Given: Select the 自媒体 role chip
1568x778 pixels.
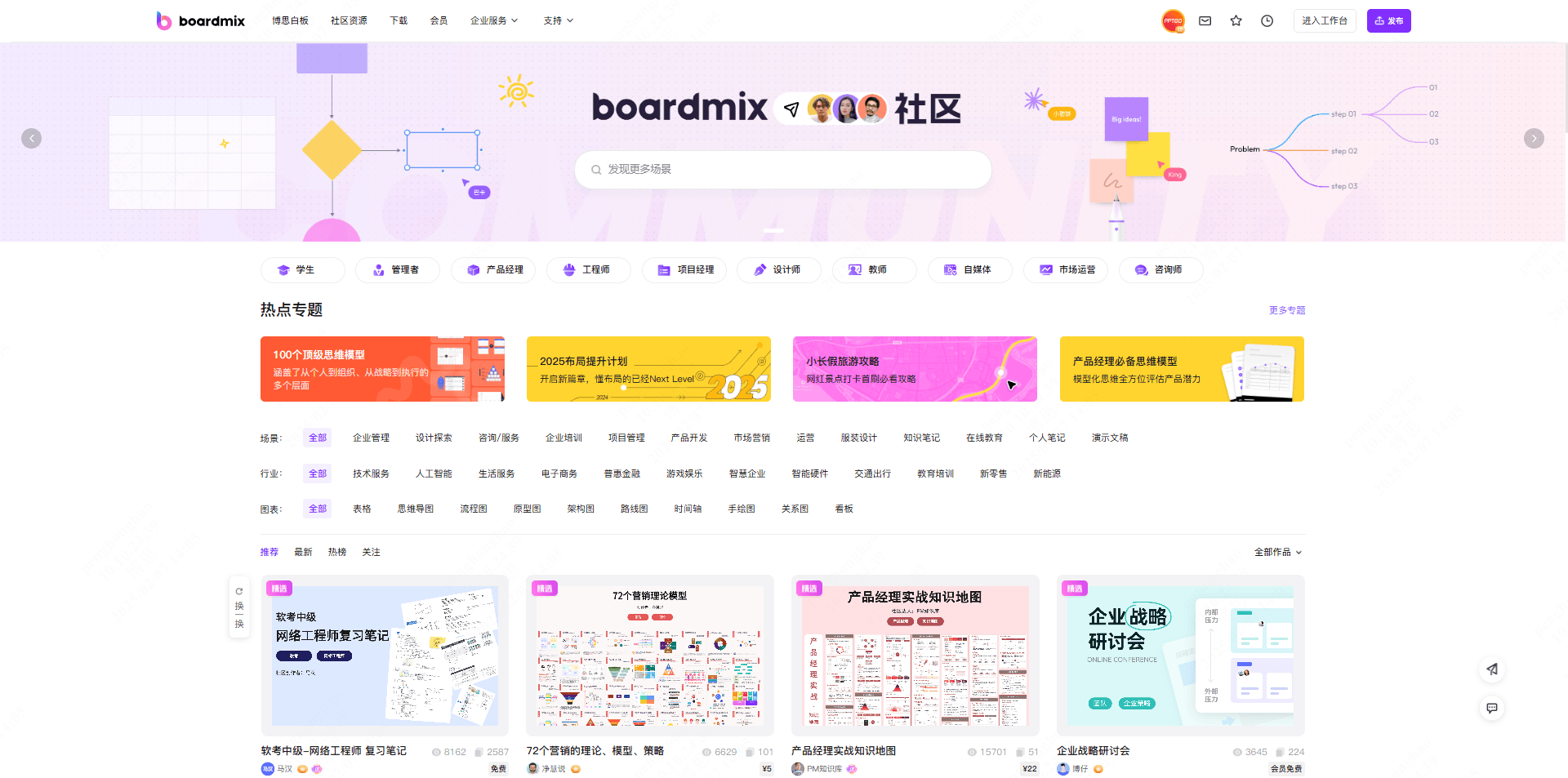Looking at the screenshot, I should coord(969,269).
